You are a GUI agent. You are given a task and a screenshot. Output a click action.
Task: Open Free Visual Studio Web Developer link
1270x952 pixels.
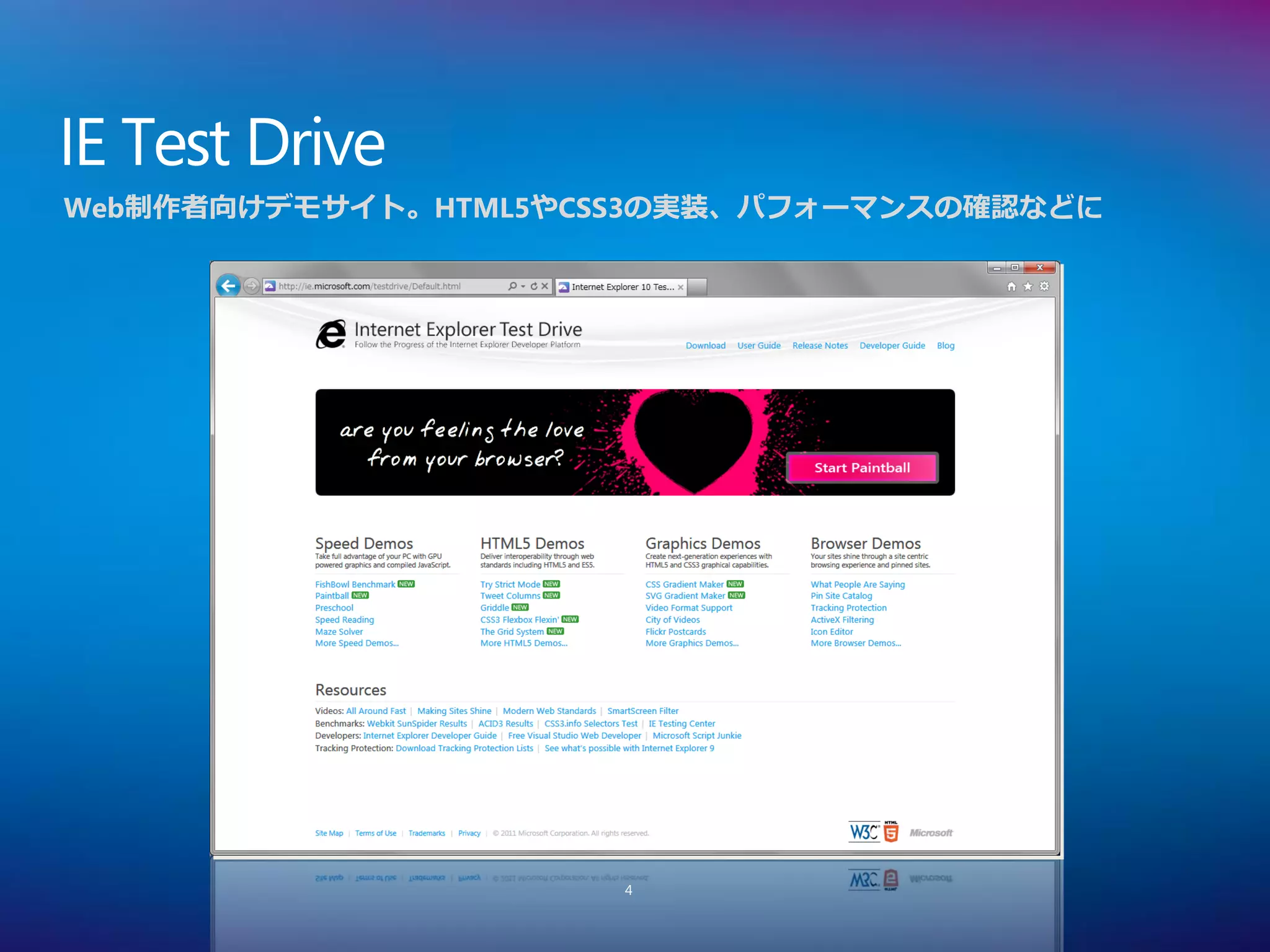[x=574, y=736]
